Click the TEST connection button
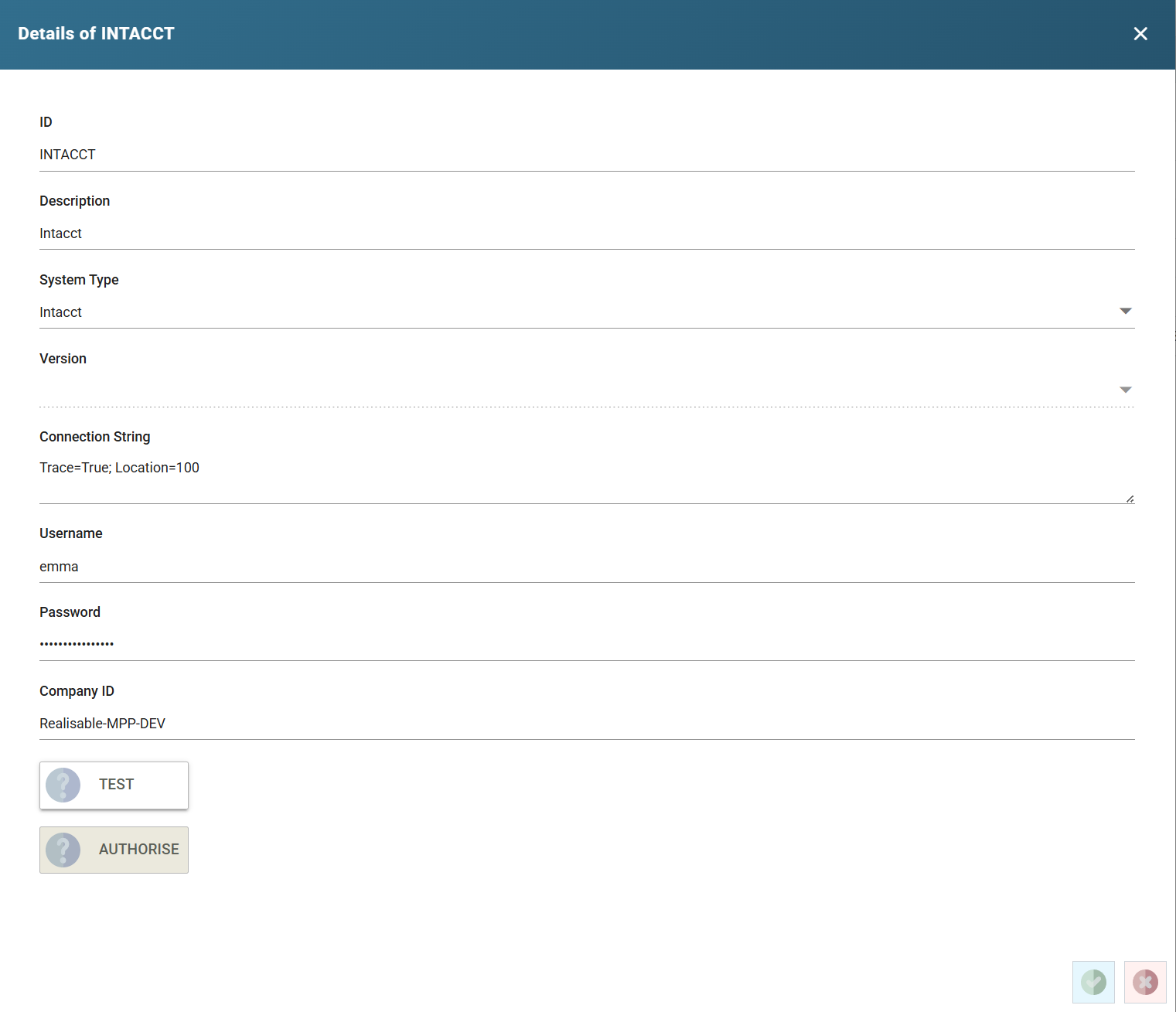 click(114, 785)
